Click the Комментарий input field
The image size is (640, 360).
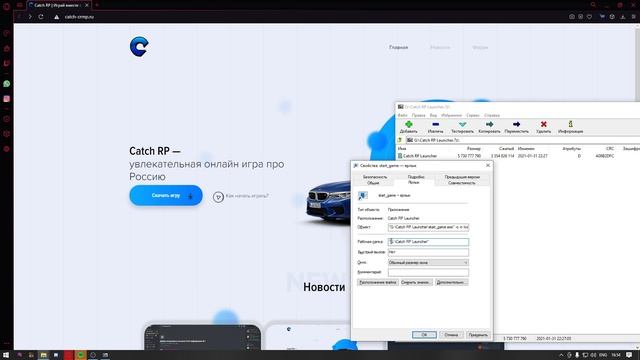click(428, 272)
